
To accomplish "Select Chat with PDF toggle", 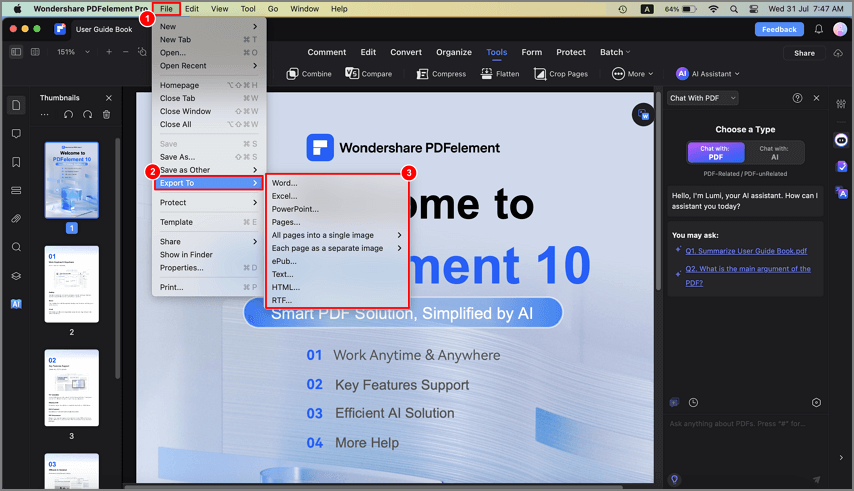I will tap(716, 152).
